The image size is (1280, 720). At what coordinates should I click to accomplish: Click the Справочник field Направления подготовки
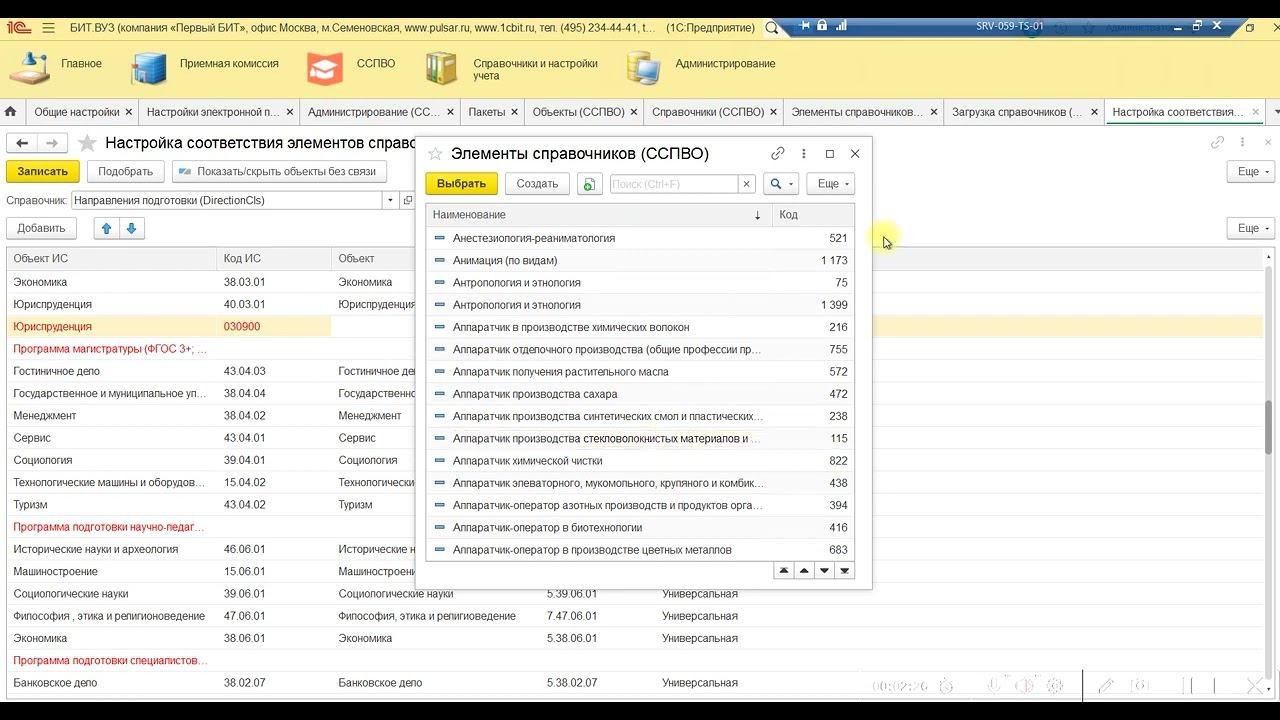coord(228,200)
